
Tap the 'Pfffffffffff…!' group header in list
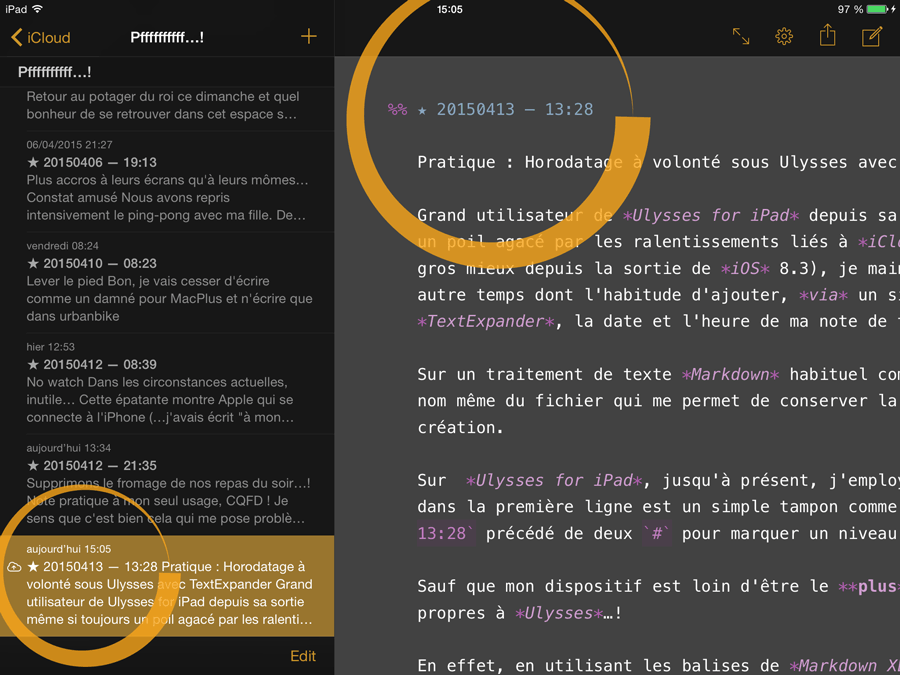coord(167,72)
